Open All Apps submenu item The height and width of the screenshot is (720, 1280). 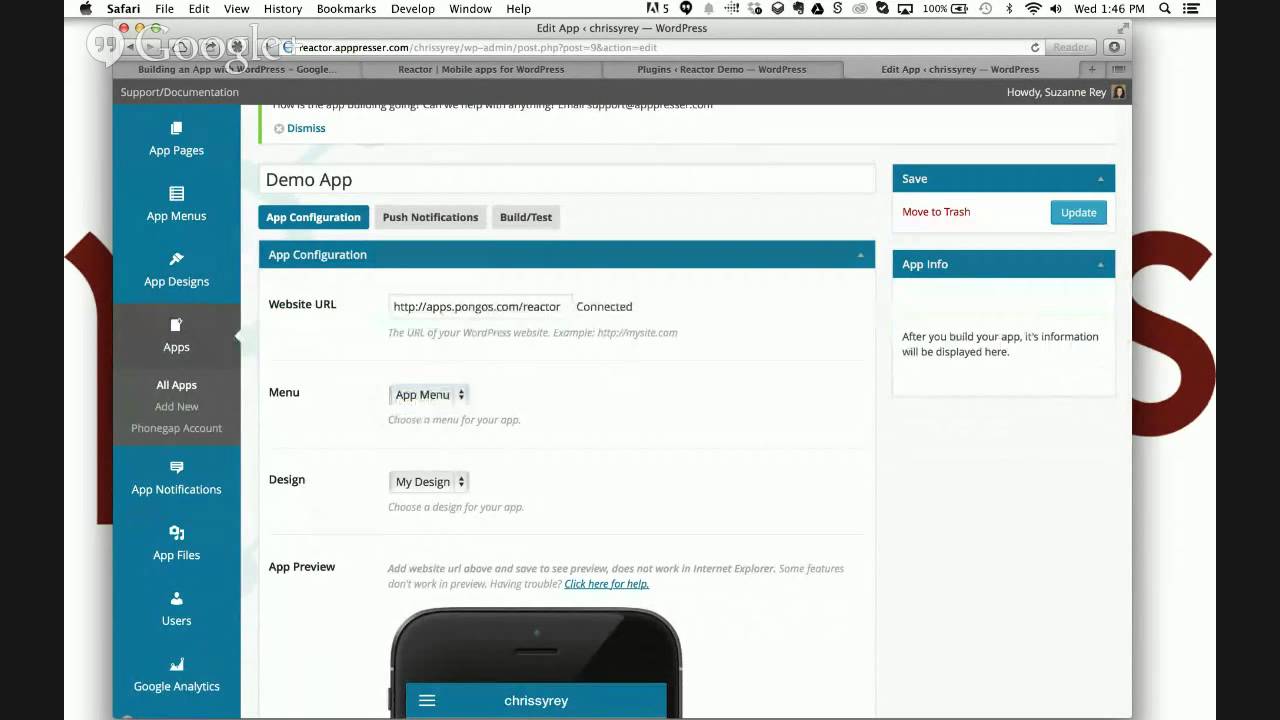pos(176,385)
